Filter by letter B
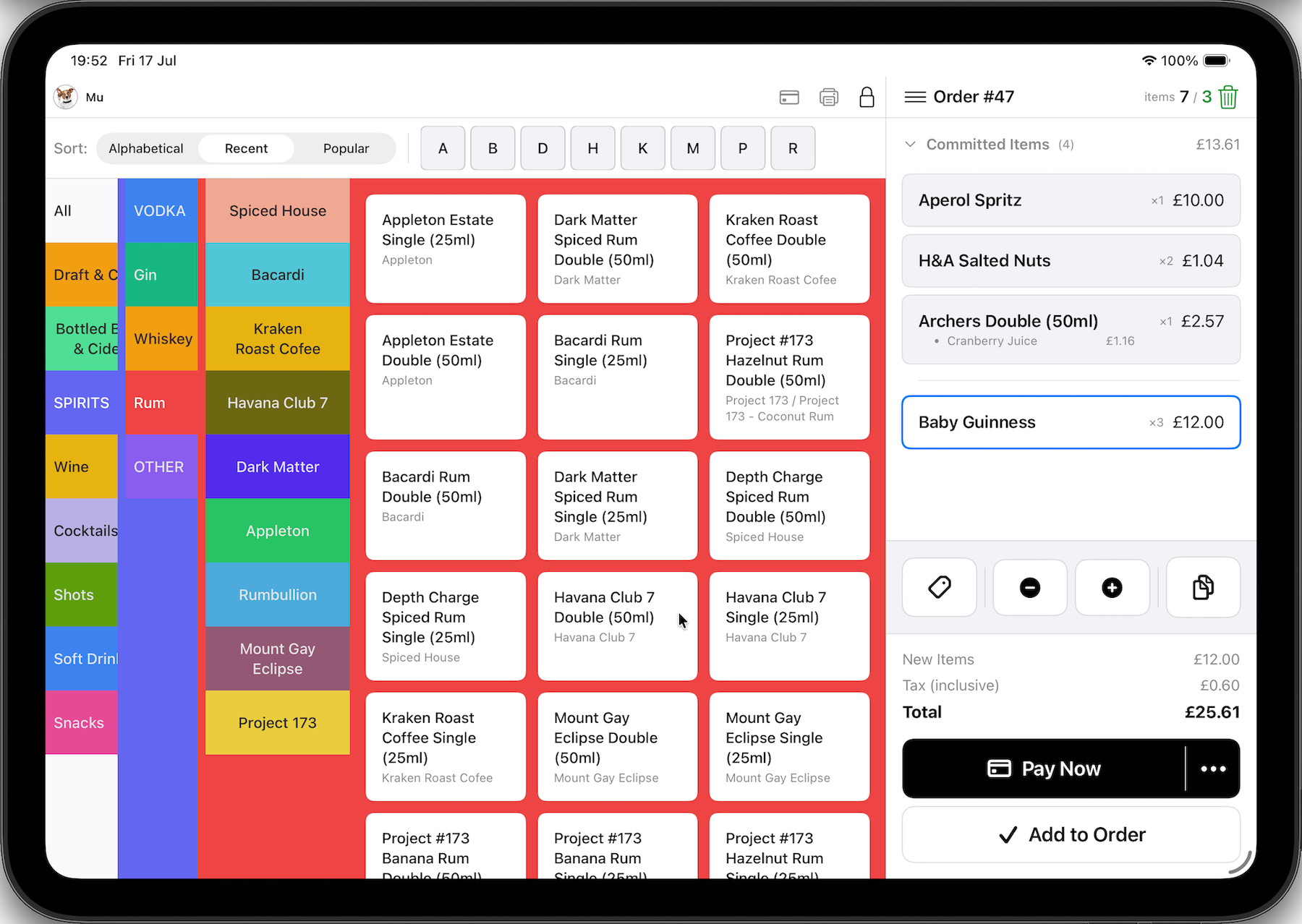This screenshot has width=1302, height=924. (x=493, y=148)
